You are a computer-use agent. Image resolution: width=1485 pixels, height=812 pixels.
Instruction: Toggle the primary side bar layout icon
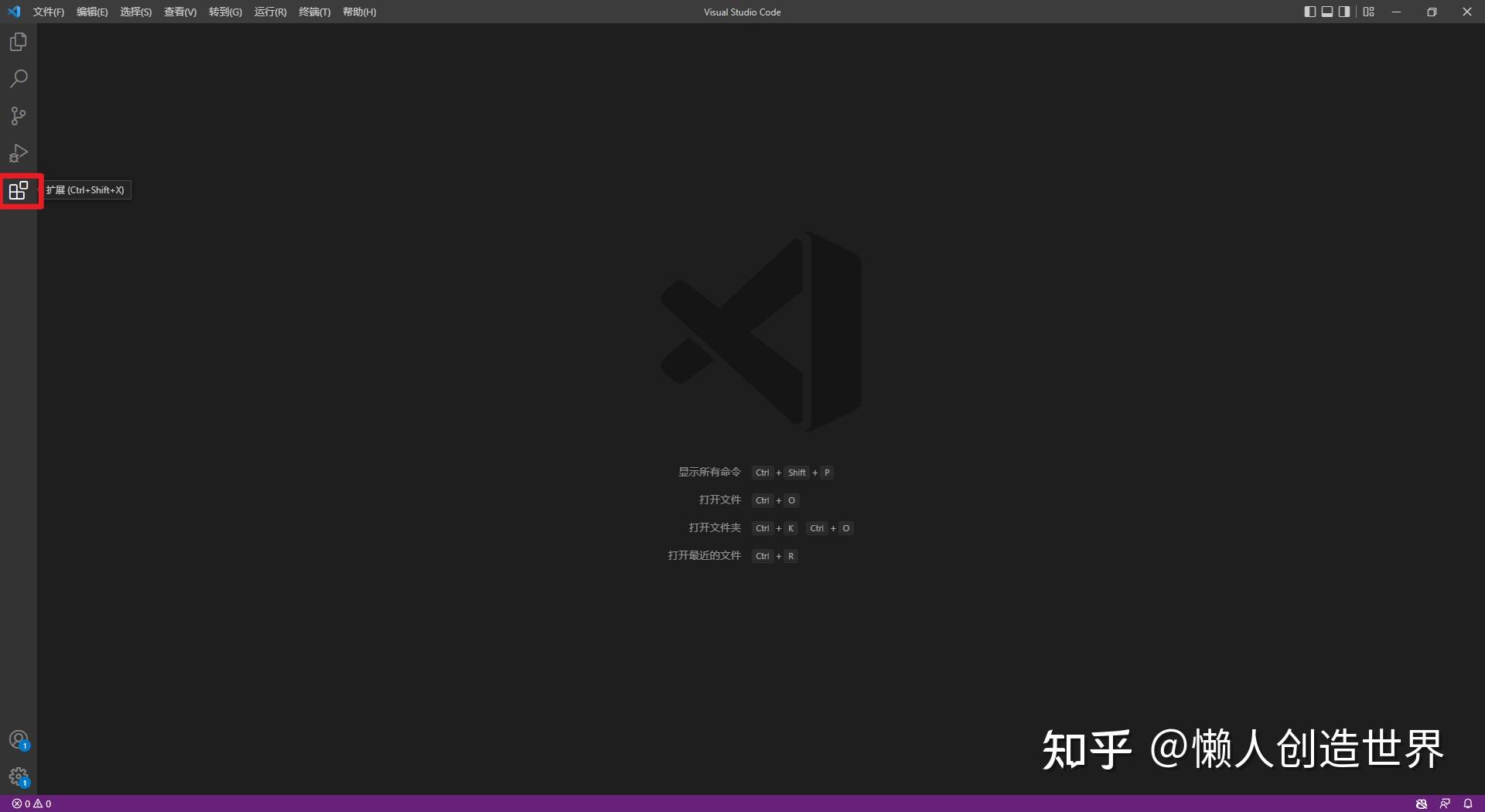click(x=1309, y=12)
